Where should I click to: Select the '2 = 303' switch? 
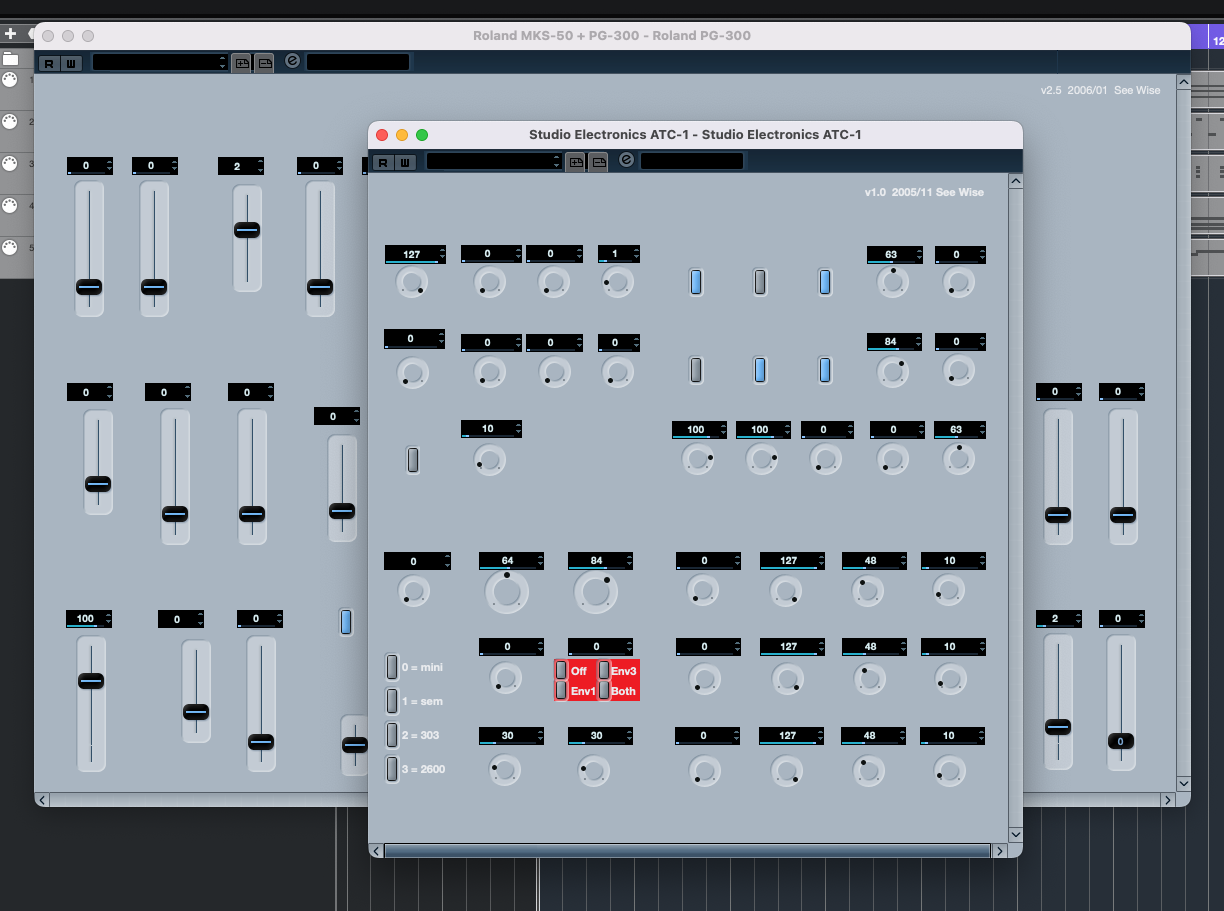[x=392, y=735]
